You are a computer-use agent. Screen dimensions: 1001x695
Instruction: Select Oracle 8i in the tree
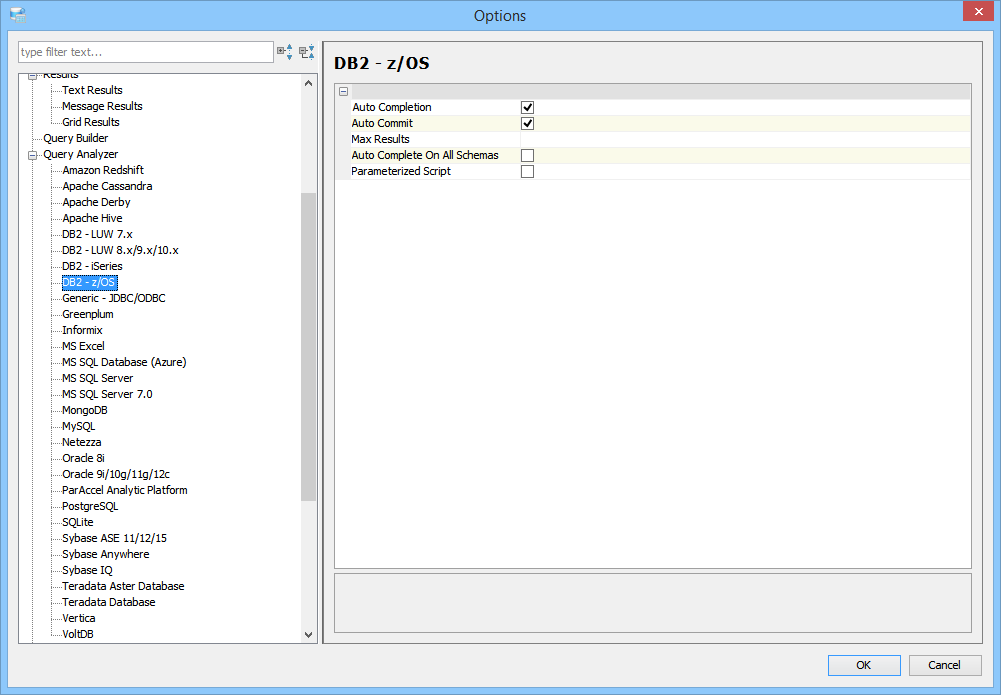coord(83,458)
